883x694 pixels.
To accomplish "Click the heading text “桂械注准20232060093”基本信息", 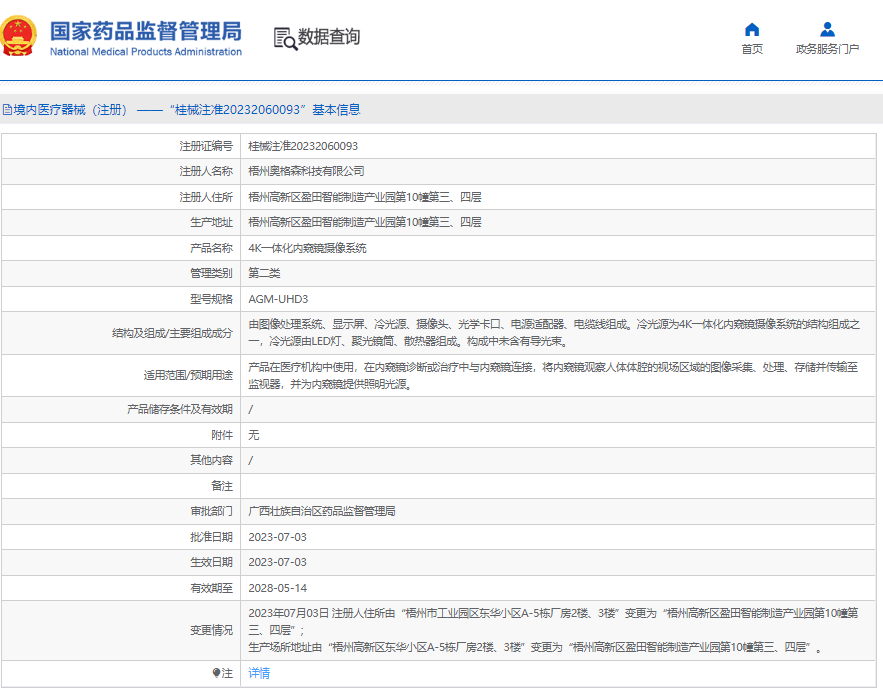I will [x=265, y=110].
